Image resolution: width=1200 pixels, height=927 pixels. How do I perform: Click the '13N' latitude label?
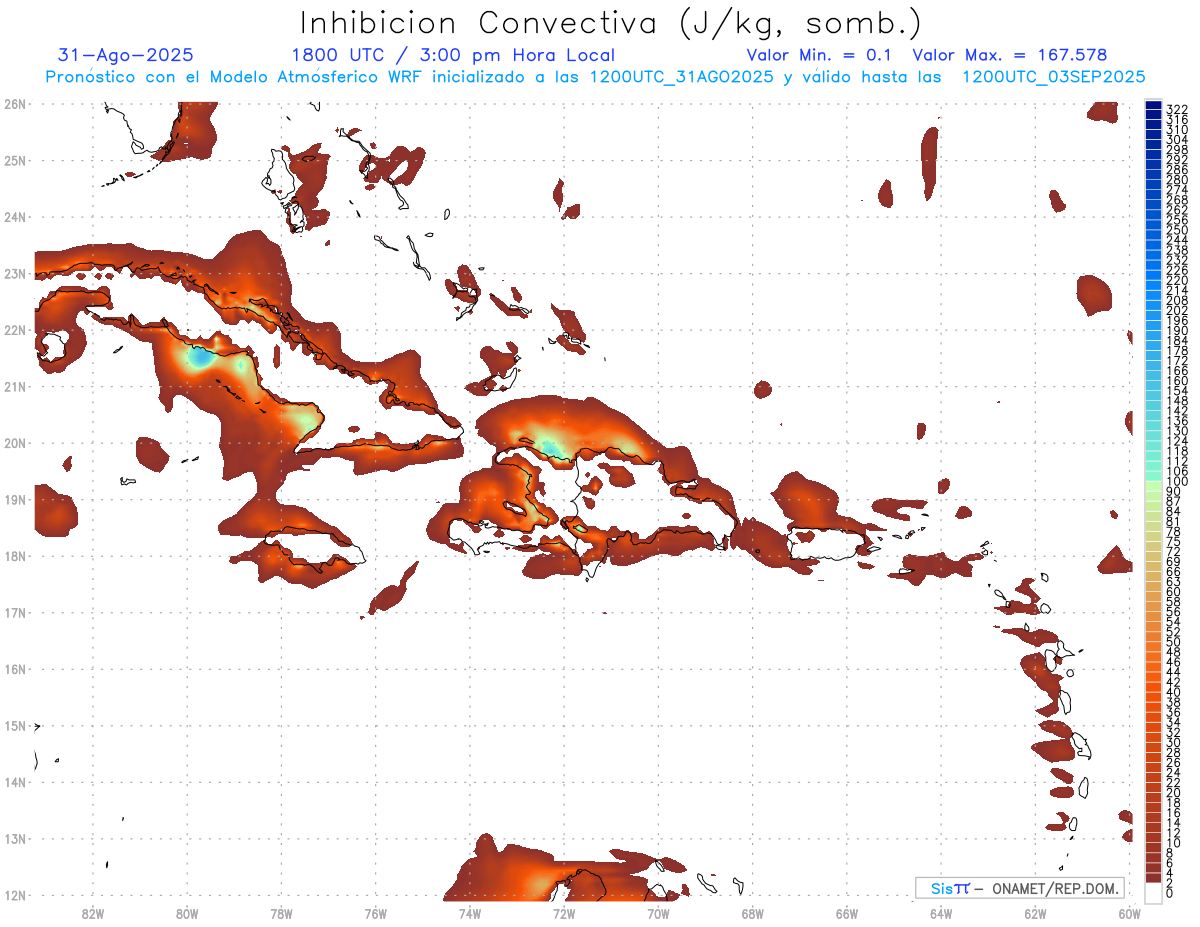click(14, 839)
